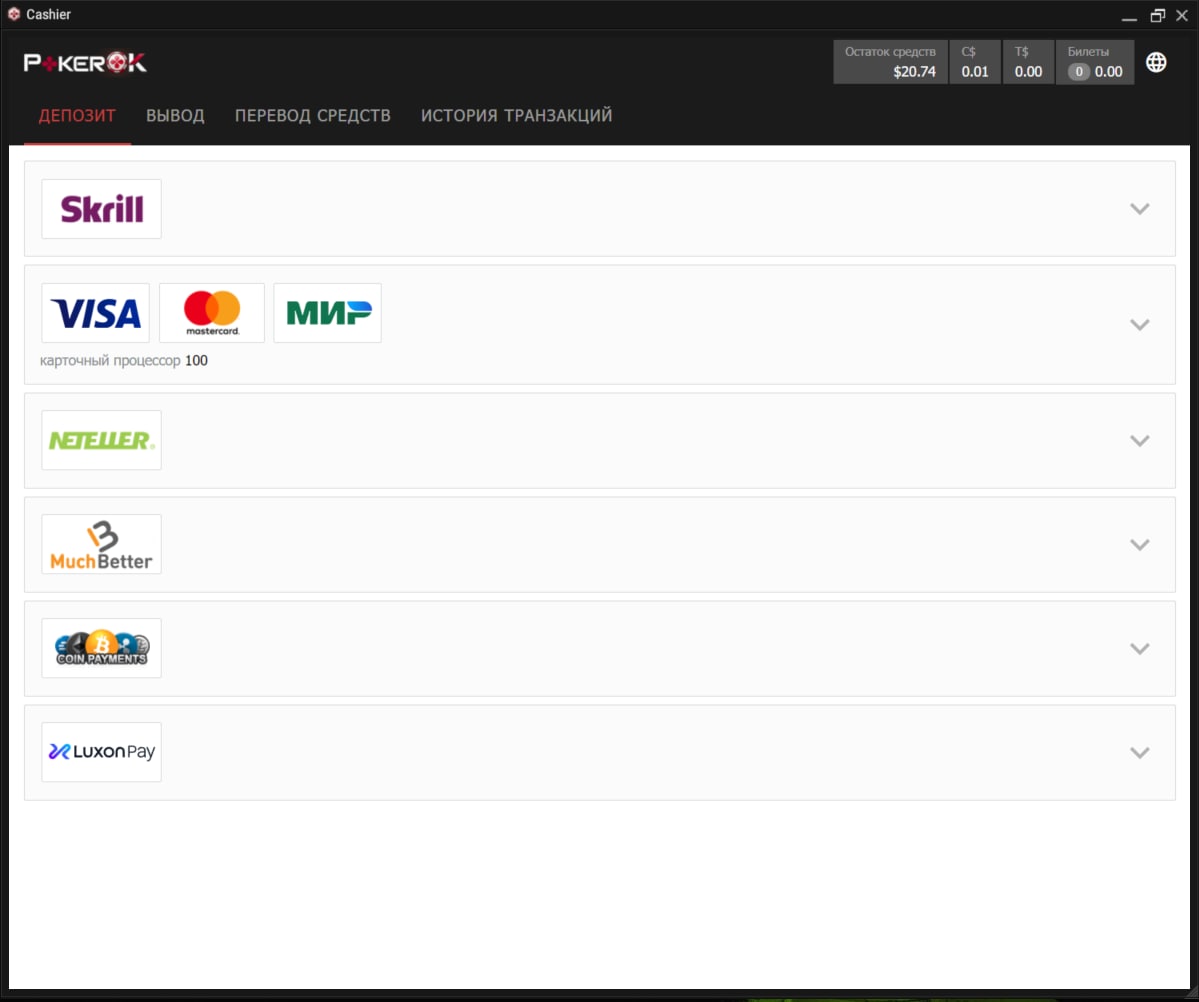Screen dimensions: 1199x1002
Task: Switch to the ВЫВОД tab
Action: coord(175,115)
